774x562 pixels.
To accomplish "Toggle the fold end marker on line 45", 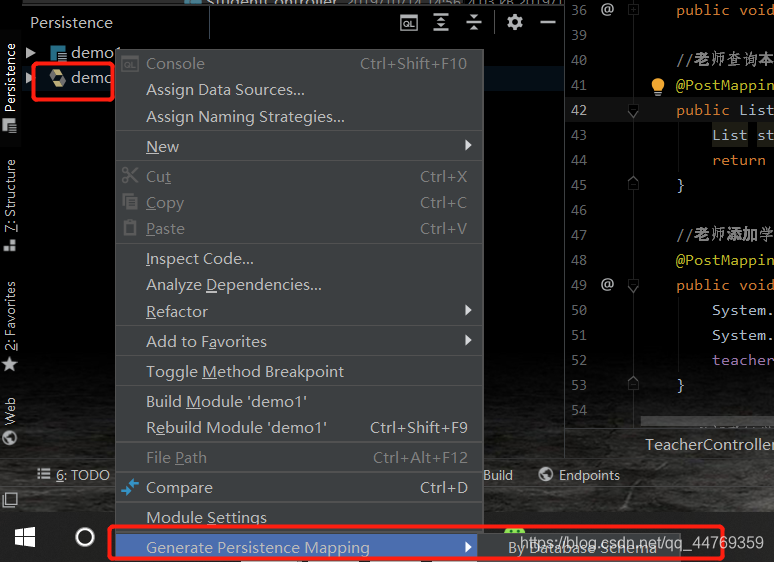I will point(633,184).
